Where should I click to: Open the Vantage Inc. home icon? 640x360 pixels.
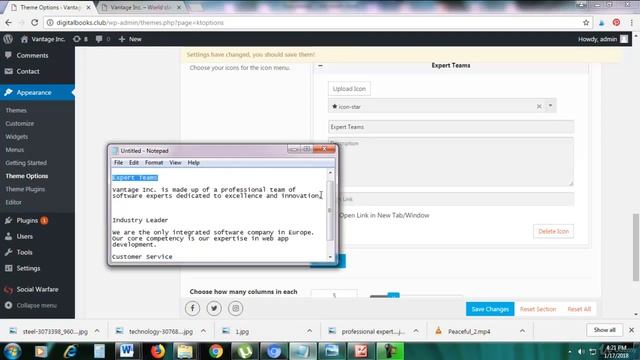(x=24, y=39)
